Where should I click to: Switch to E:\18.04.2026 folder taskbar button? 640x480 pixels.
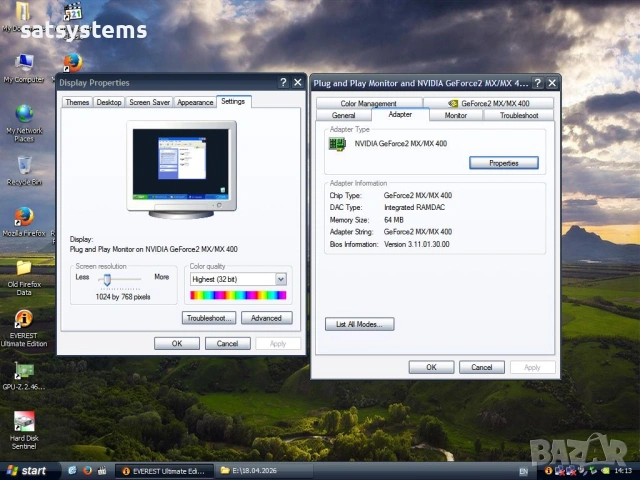pyautogui.click(x=264, y=471)
